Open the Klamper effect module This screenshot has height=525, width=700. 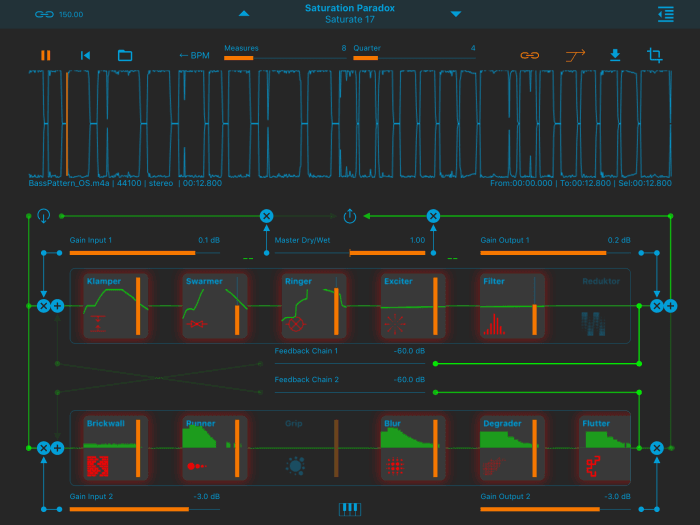pos(116,306)
